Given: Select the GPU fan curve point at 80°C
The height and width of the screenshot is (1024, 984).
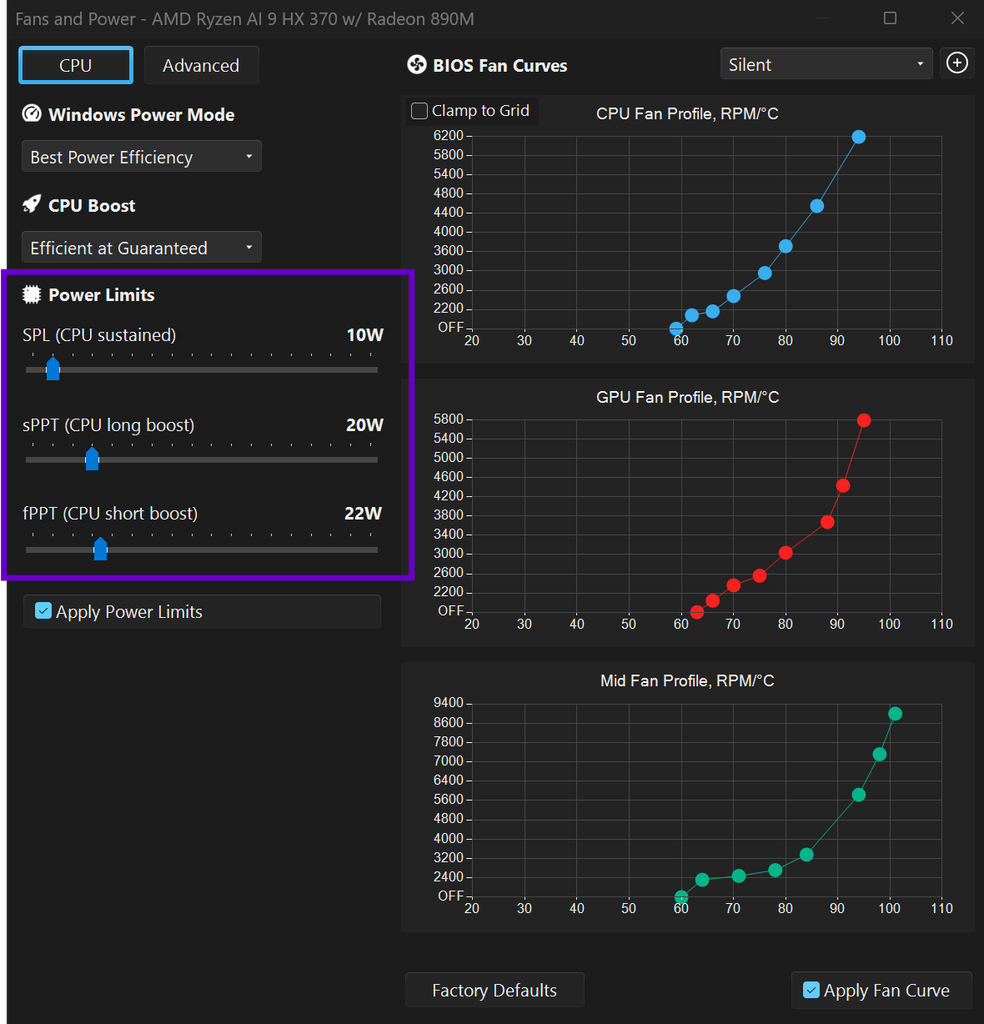Looking at the screenshot, I should pos(786,553).
